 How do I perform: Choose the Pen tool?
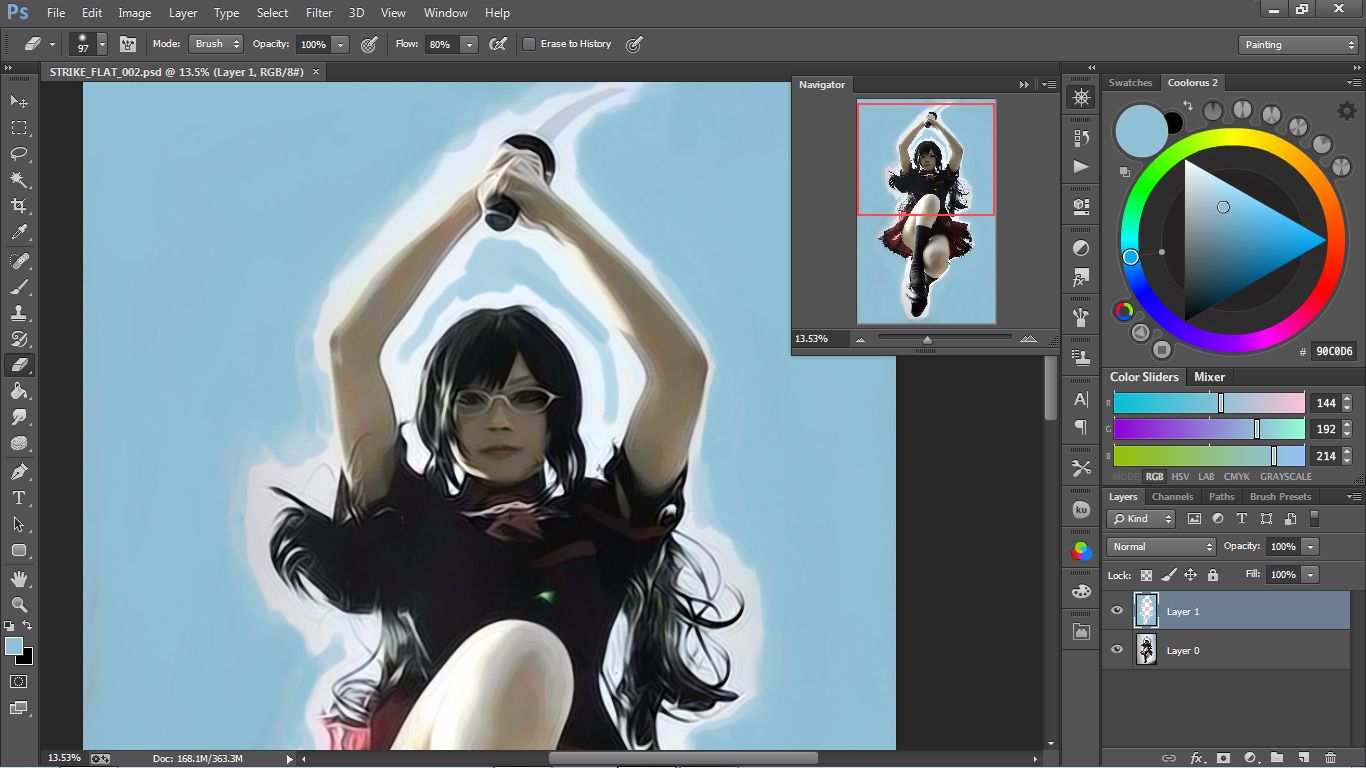pos(19,471)
